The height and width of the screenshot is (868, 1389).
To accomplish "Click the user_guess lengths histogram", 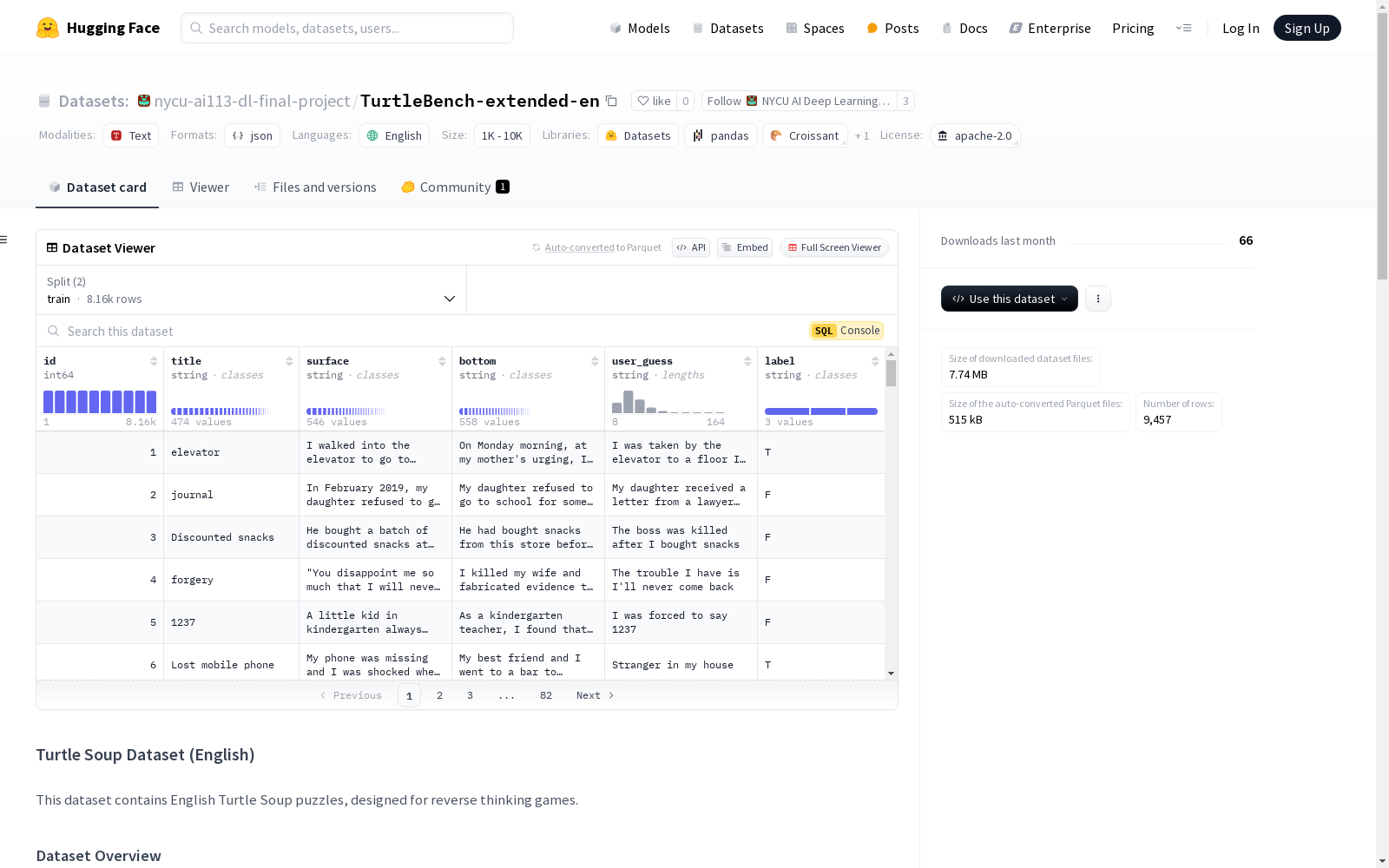I will (x=668, y=402).
